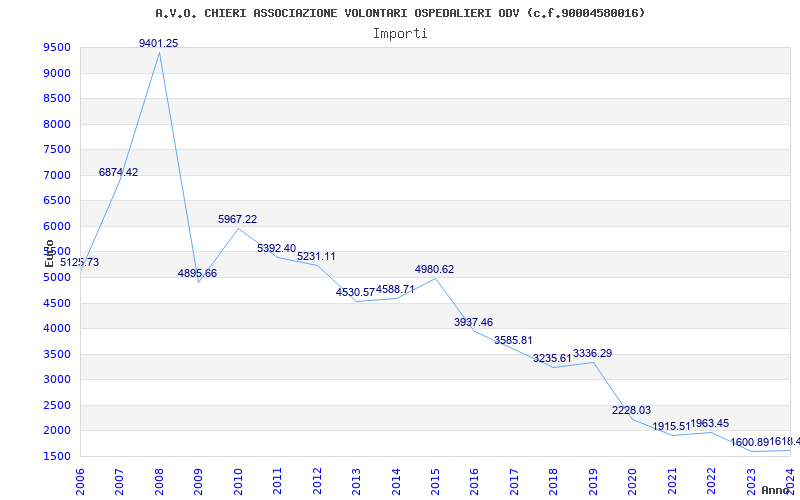
Task: Click the 2016 year axis label
Action: coord(474,482)
